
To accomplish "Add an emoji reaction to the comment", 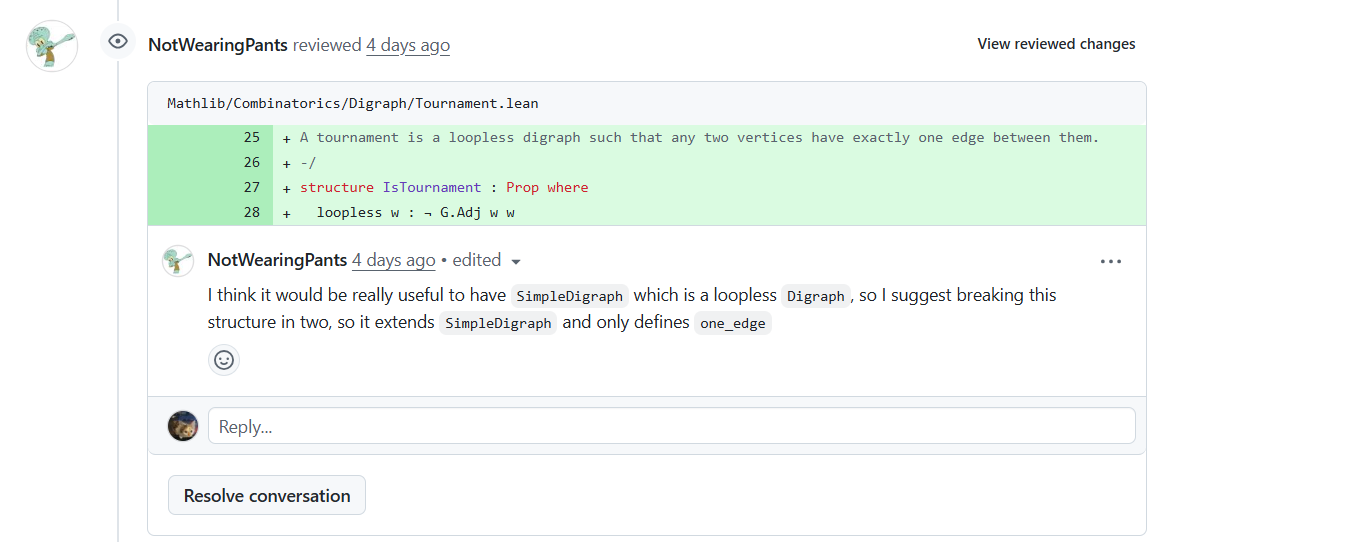I will point(224,360).
